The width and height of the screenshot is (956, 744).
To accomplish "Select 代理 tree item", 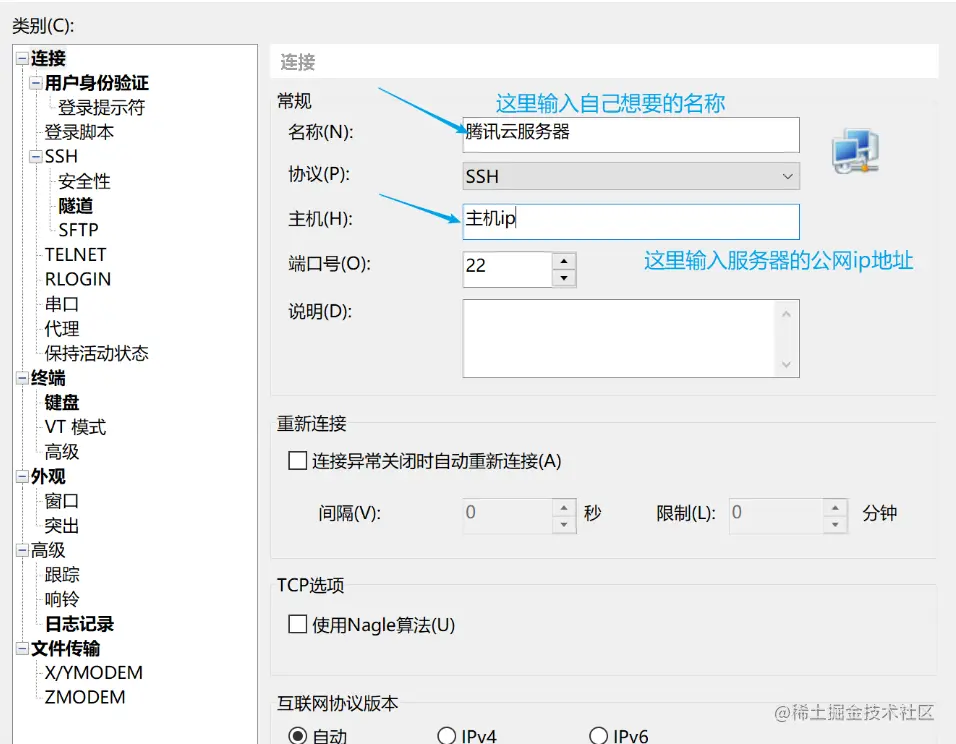I will pyautogui.click(x=62, y=329).
